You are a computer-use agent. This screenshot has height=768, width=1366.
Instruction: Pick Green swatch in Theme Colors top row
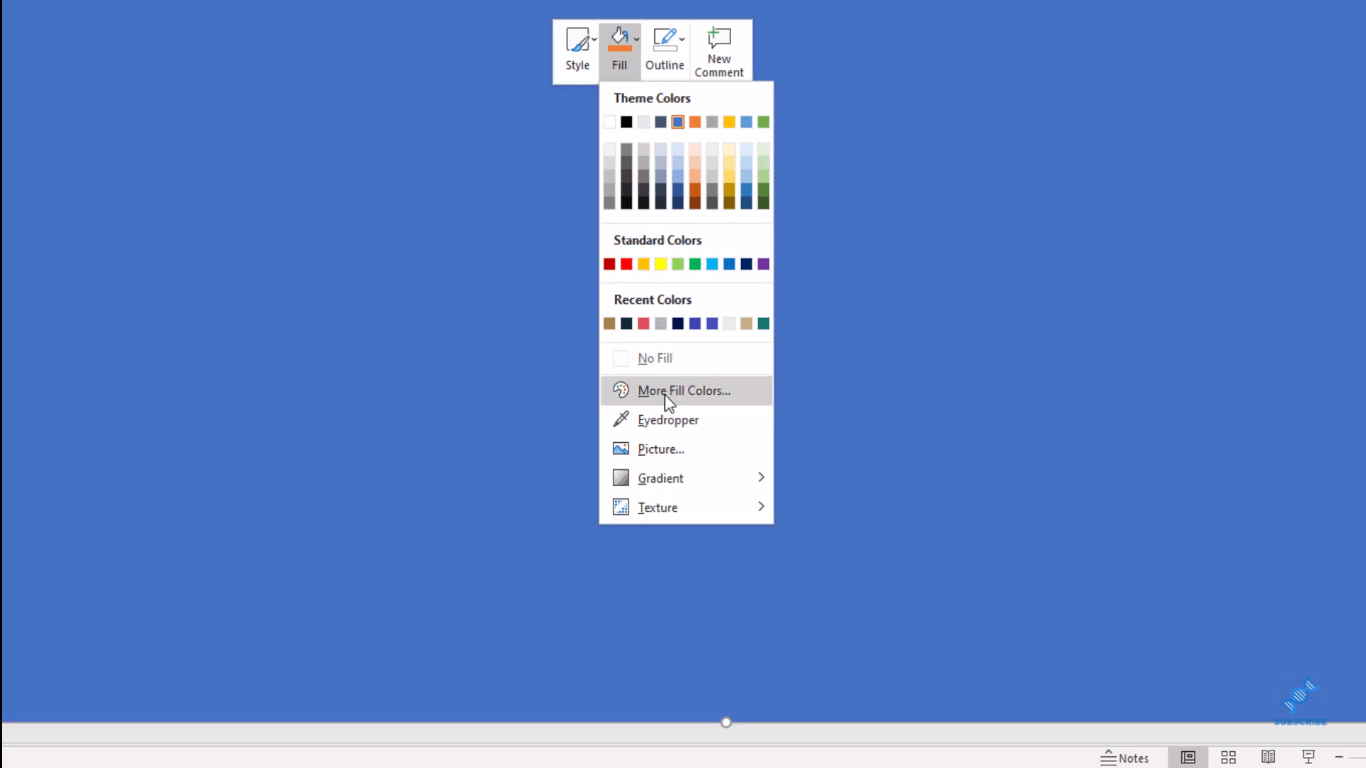(x=763, y=122)
